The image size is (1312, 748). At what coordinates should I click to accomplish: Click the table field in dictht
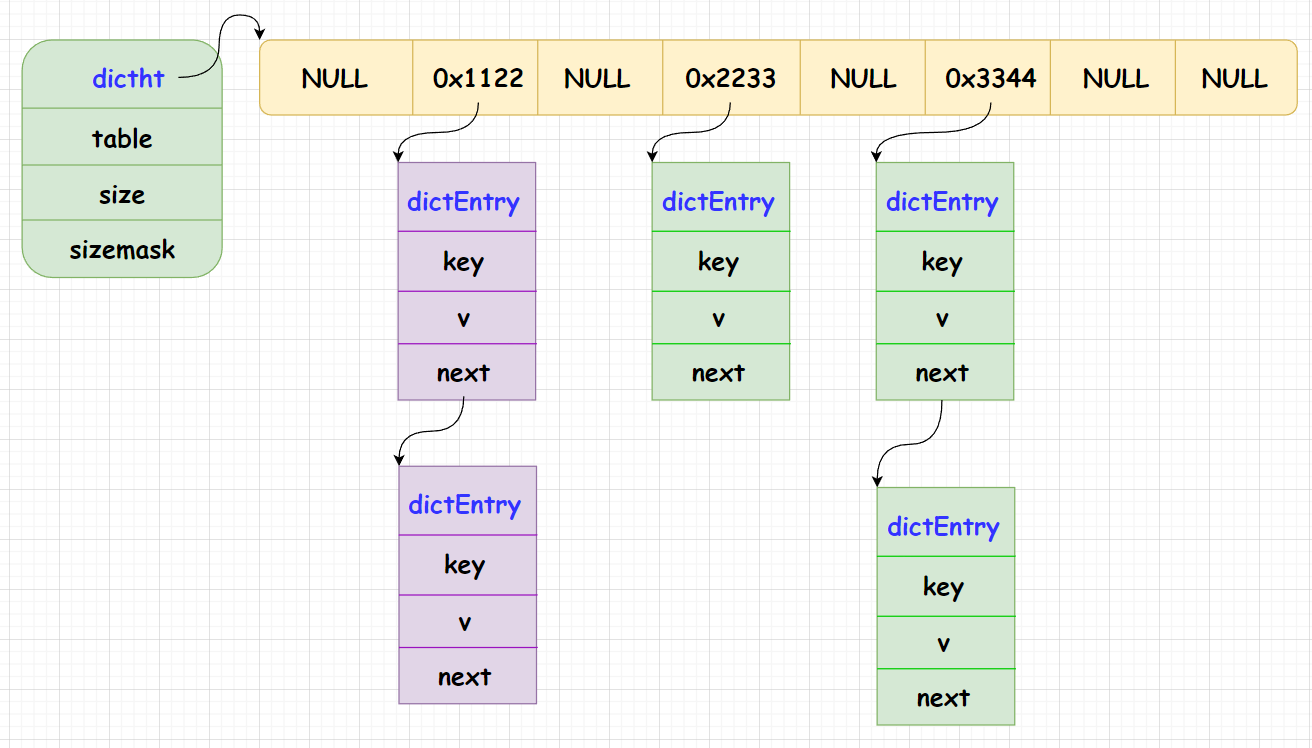click(x=121, y=137)
